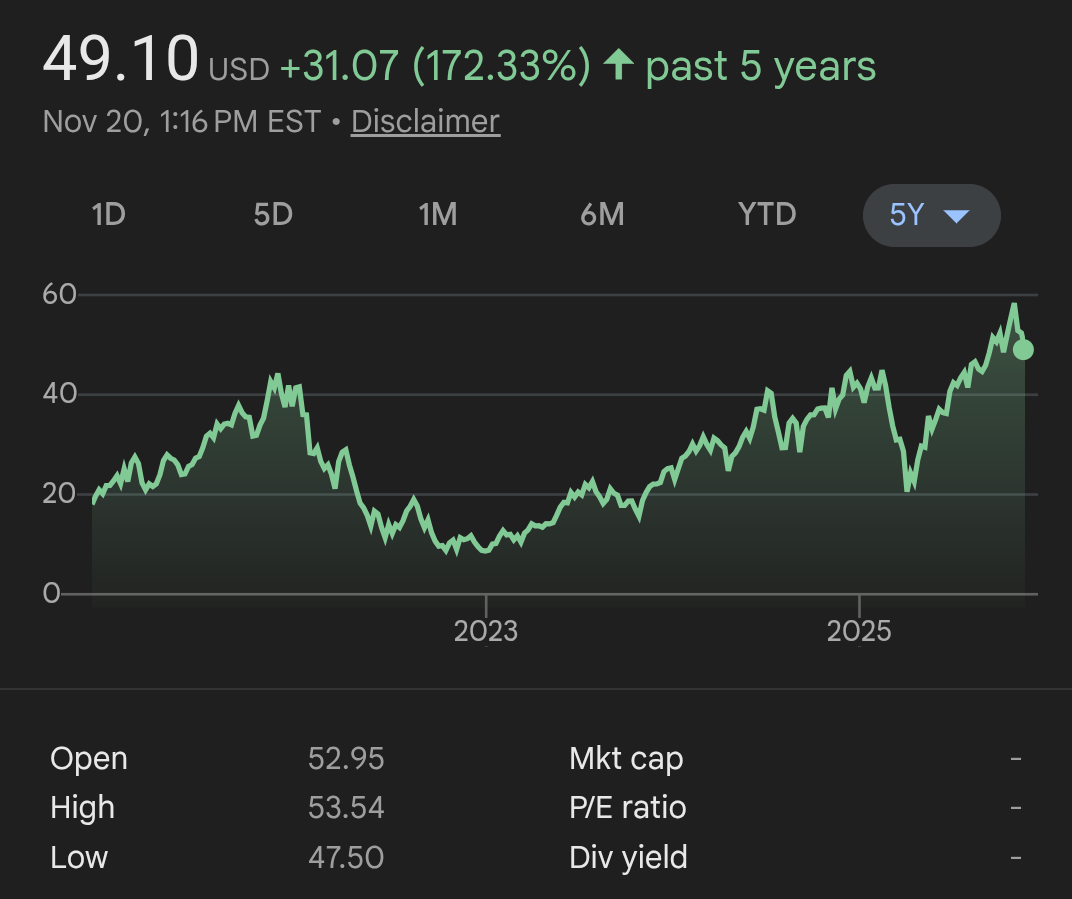1072x899 pixels.
Task: Open the Disclaimer link
Action: [x=425, y=122]
